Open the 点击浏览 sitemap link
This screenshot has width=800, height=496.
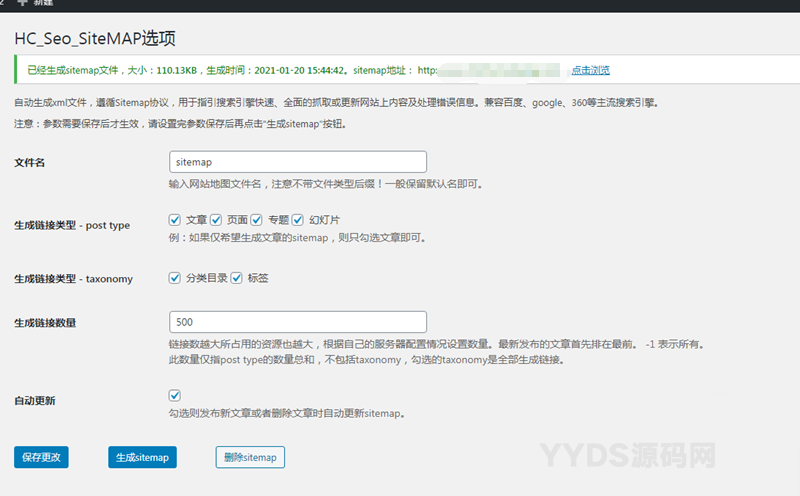590,70
